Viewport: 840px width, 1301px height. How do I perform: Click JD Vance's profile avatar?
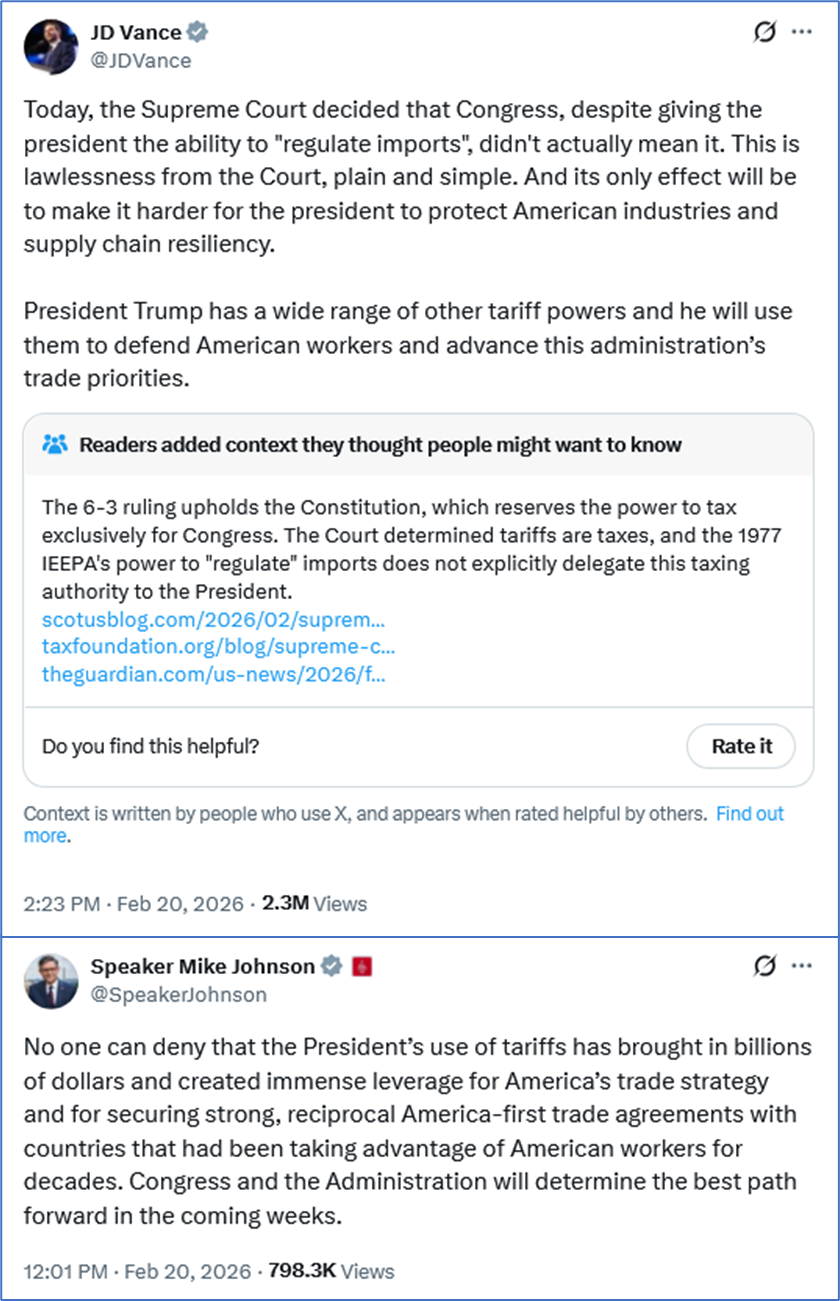(50, 47)
